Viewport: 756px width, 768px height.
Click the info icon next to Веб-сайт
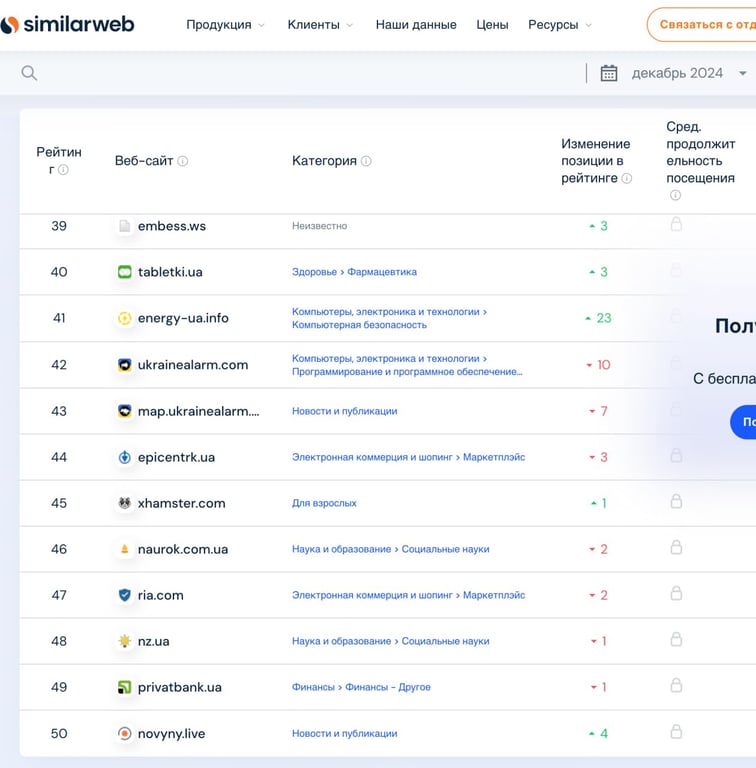[x=183, y=161]
